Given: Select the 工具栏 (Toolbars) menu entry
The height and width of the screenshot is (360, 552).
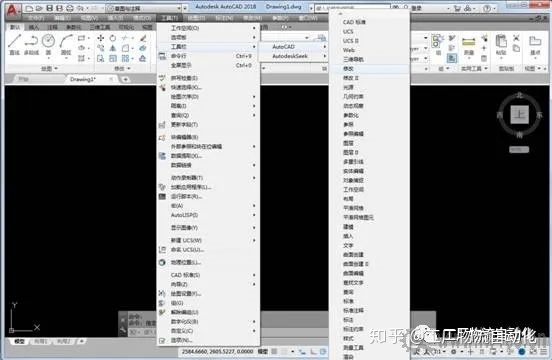Looking at the screenshot, I should click(x=208, y=46).
